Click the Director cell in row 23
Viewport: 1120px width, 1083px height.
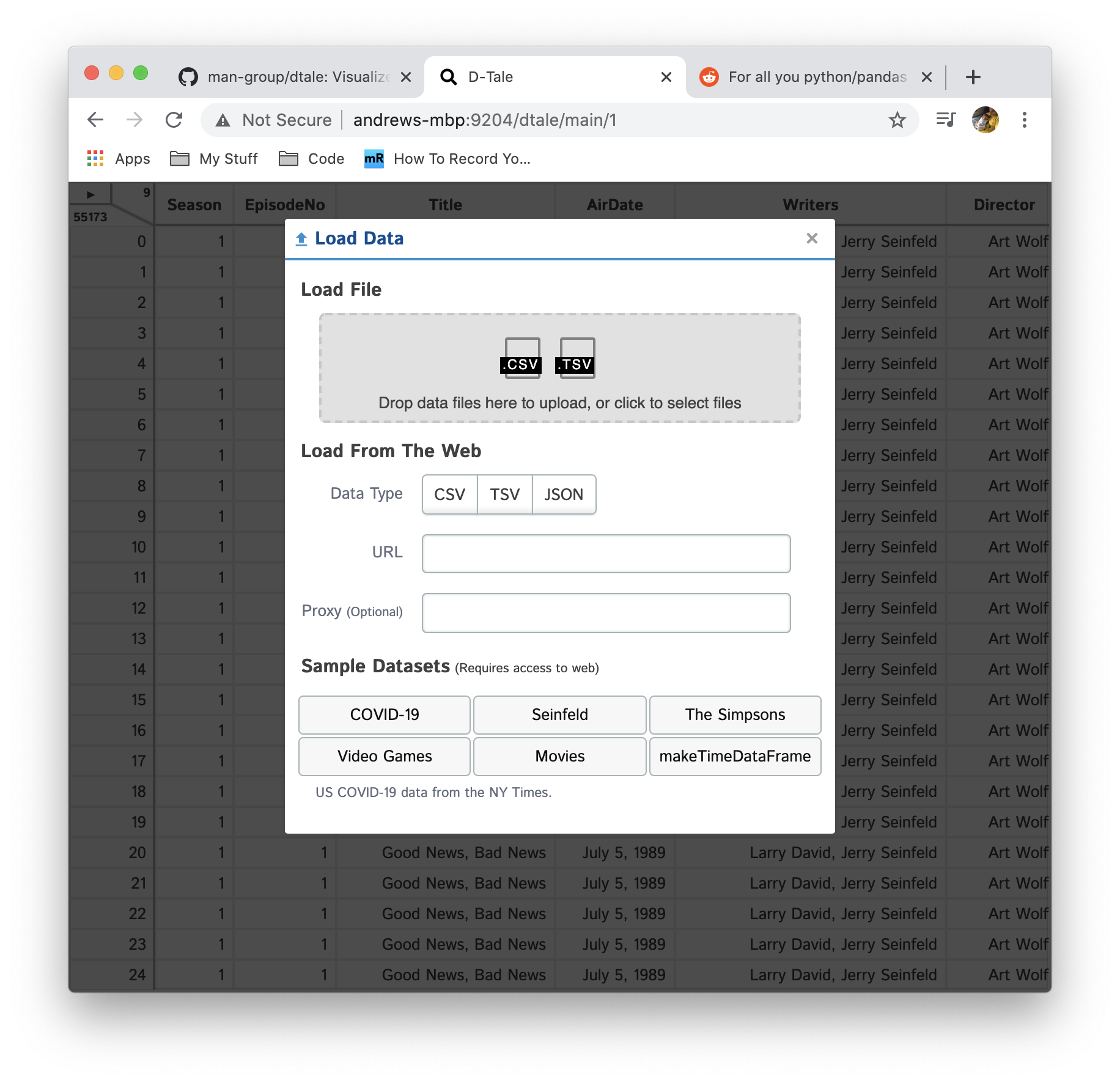[x=999, y=944]
